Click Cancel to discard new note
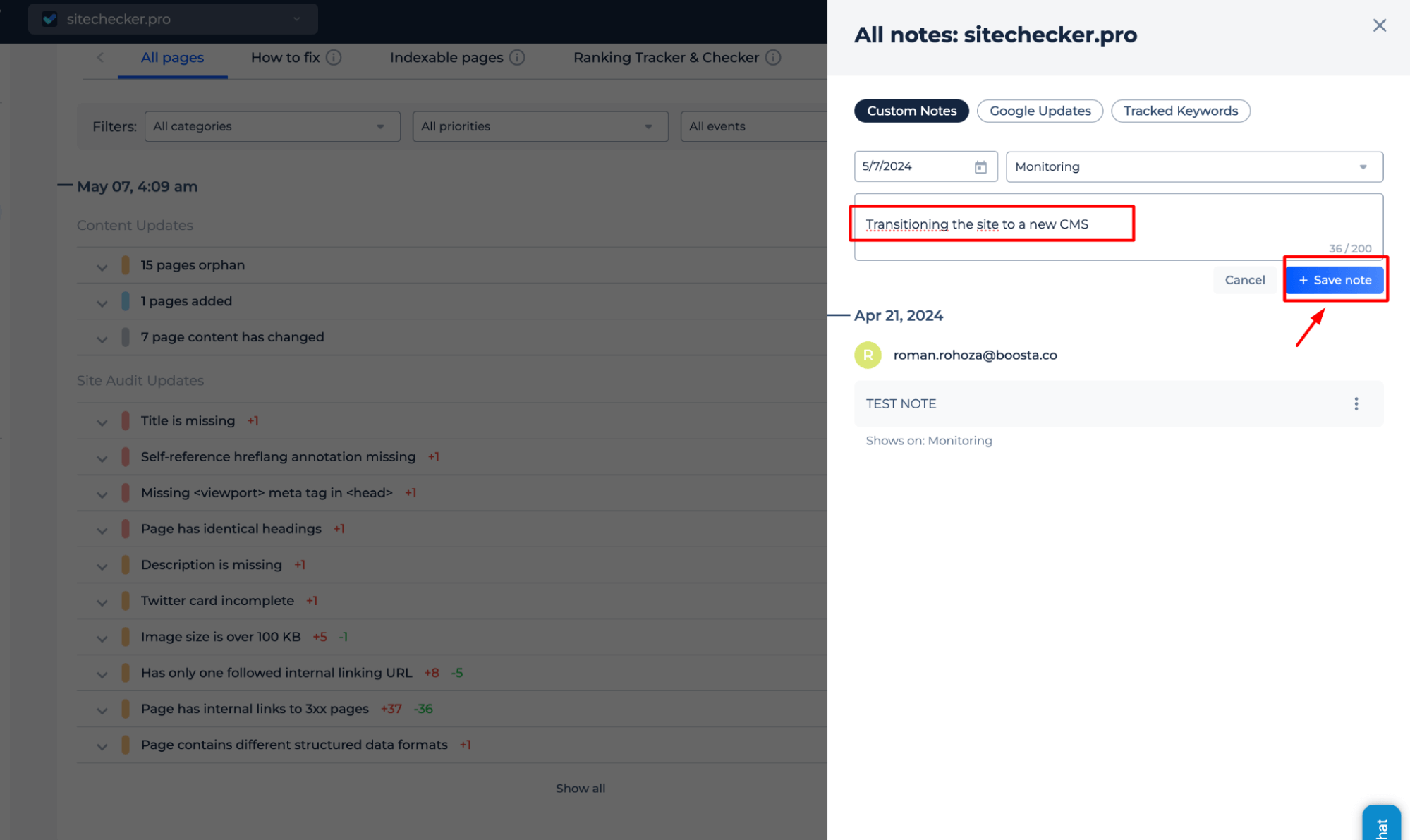This screenshot has height=840, width=1410. 1246,280
